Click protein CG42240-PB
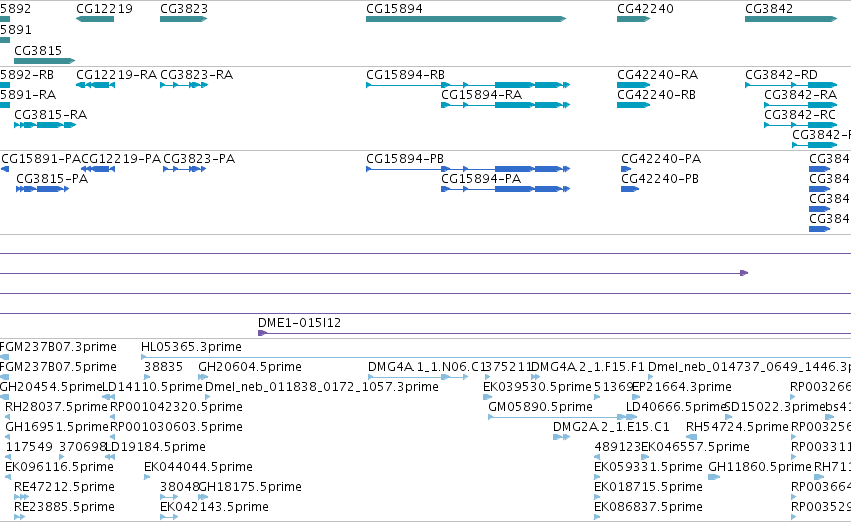Screen dimensions: 851x522 [x=660, y=179]
